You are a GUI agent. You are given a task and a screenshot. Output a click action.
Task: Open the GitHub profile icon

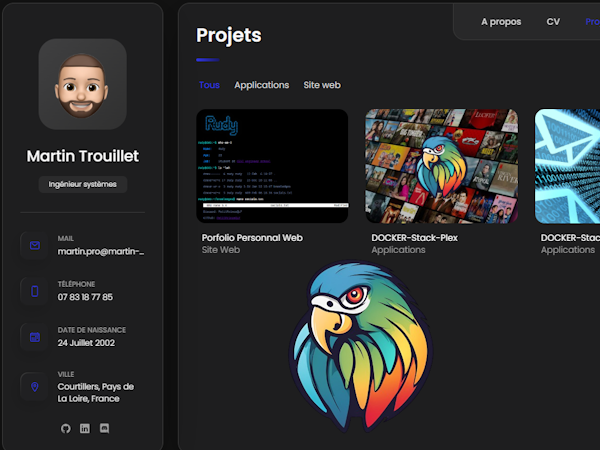(66, 428)
